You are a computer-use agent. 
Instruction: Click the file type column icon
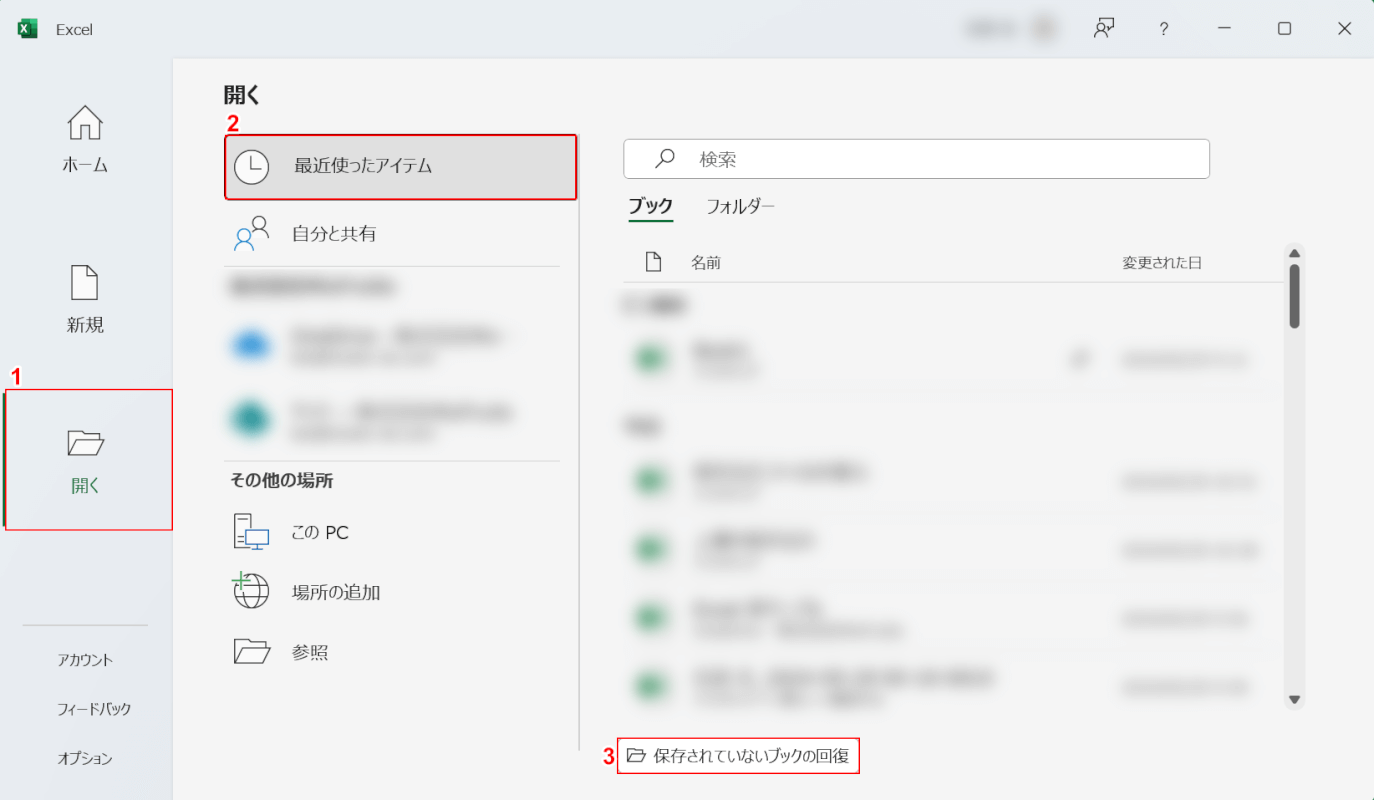click(653, 262)
